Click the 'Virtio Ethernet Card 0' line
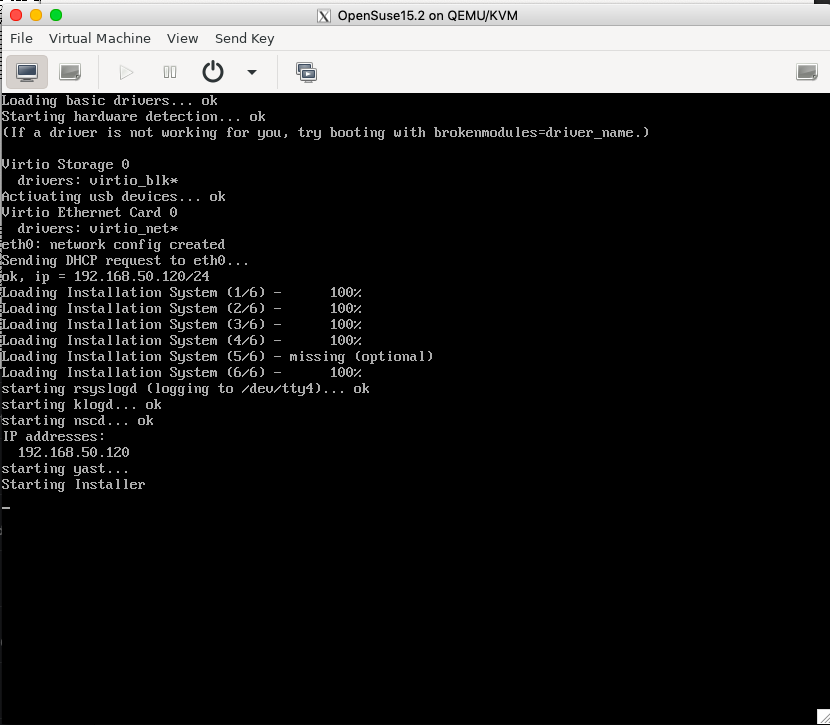 coord(89,213)
